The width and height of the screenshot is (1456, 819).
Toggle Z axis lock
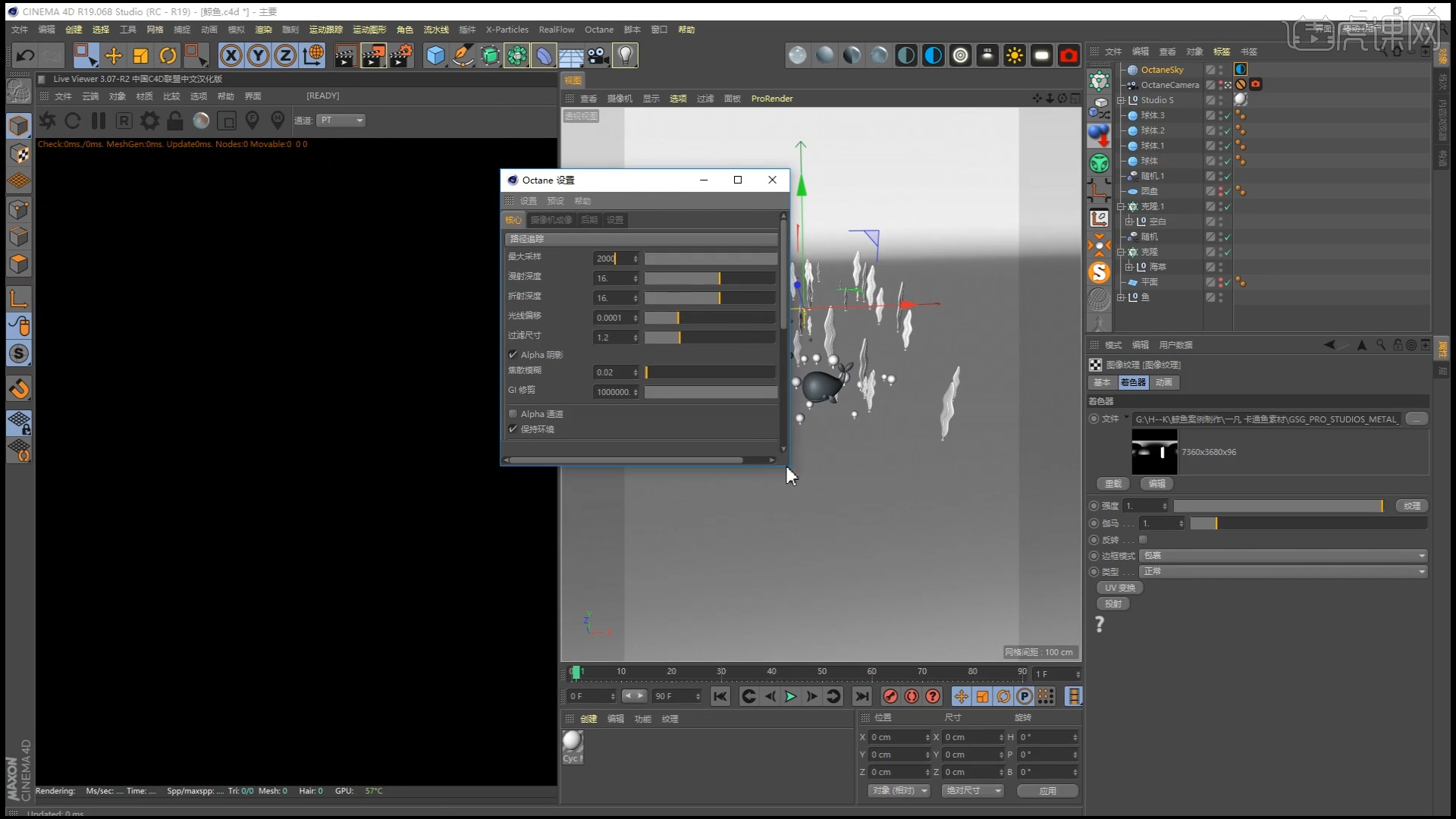(286, 55)
